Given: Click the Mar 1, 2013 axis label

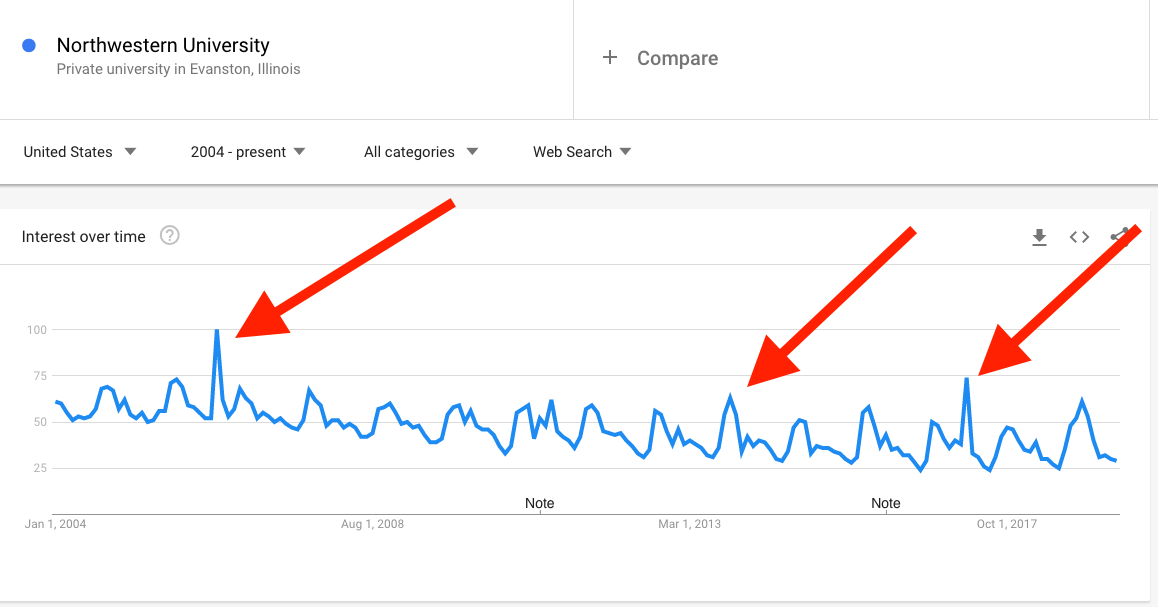Looking at the screenshot, I should [x=689, y=524].
